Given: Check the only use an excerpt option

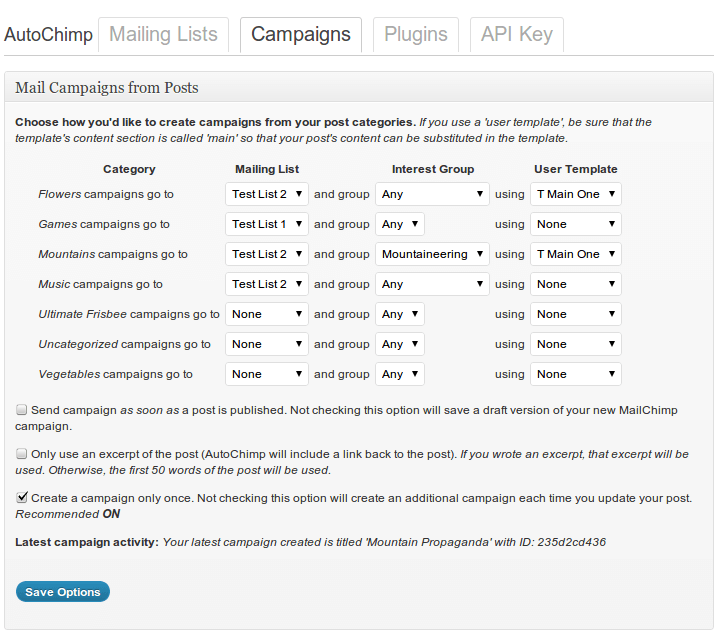Looking at the screenshot, I should [22, 454].
